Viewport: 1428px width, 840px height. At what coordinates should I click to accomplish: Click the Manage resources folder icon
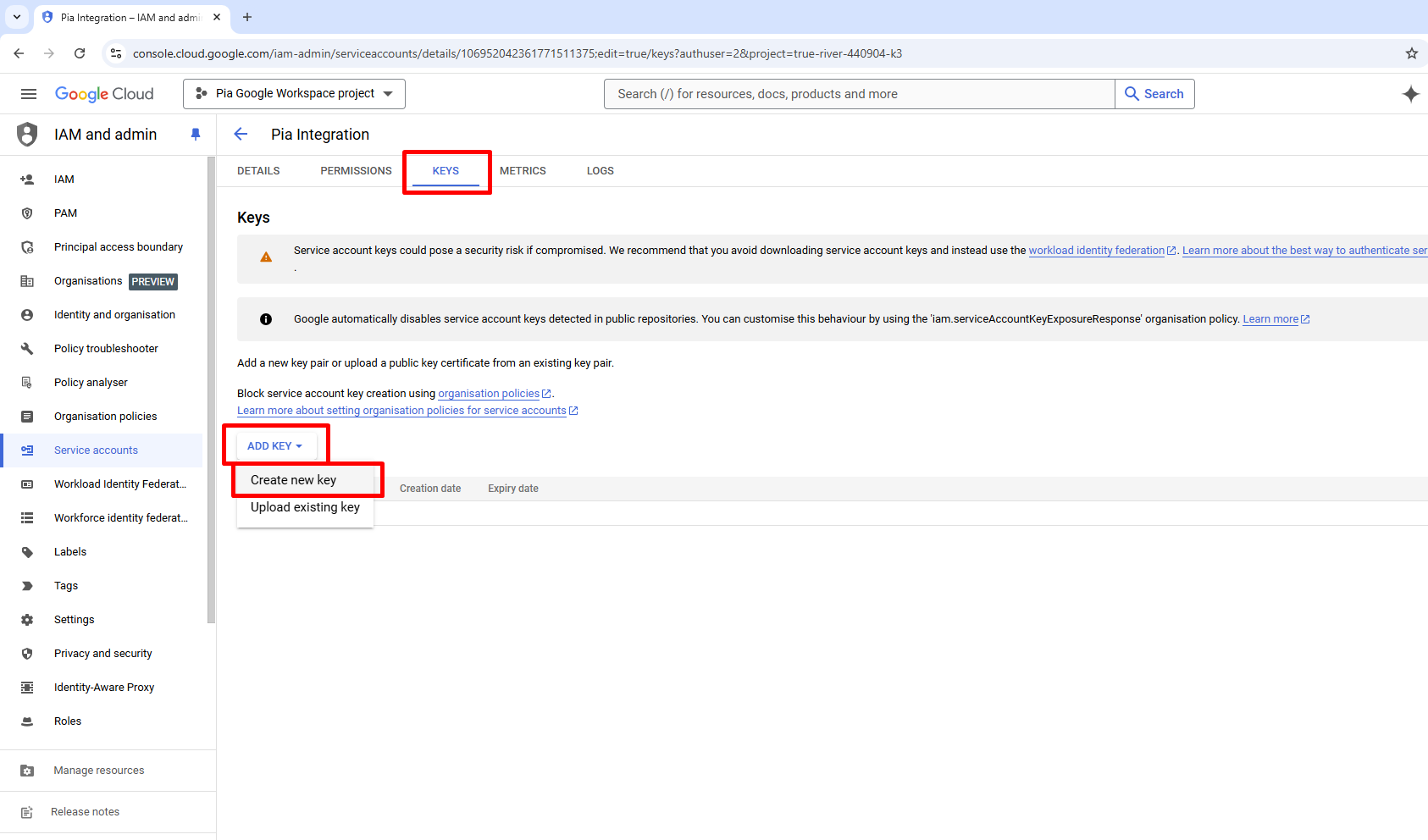click(x=27, y=771)
